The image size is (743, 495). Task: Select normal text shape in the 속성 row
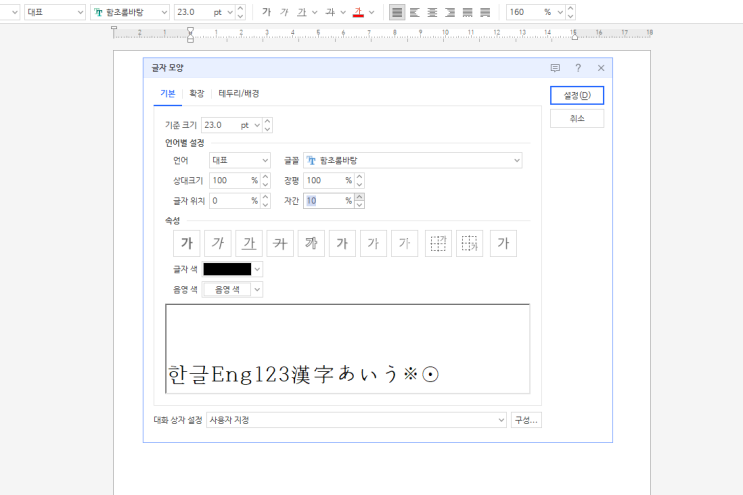(503, 243)
